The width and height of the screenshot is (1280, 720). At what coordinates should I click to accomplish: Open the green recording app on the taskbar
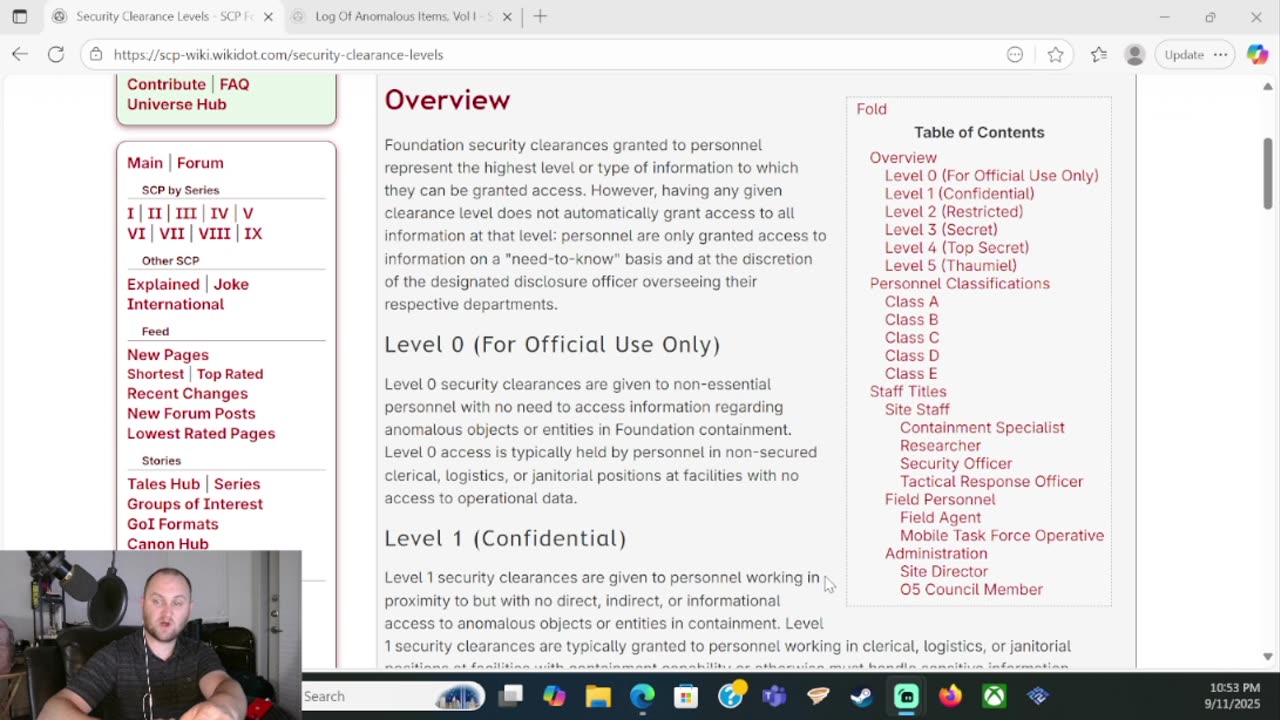[x=906, y=696]
